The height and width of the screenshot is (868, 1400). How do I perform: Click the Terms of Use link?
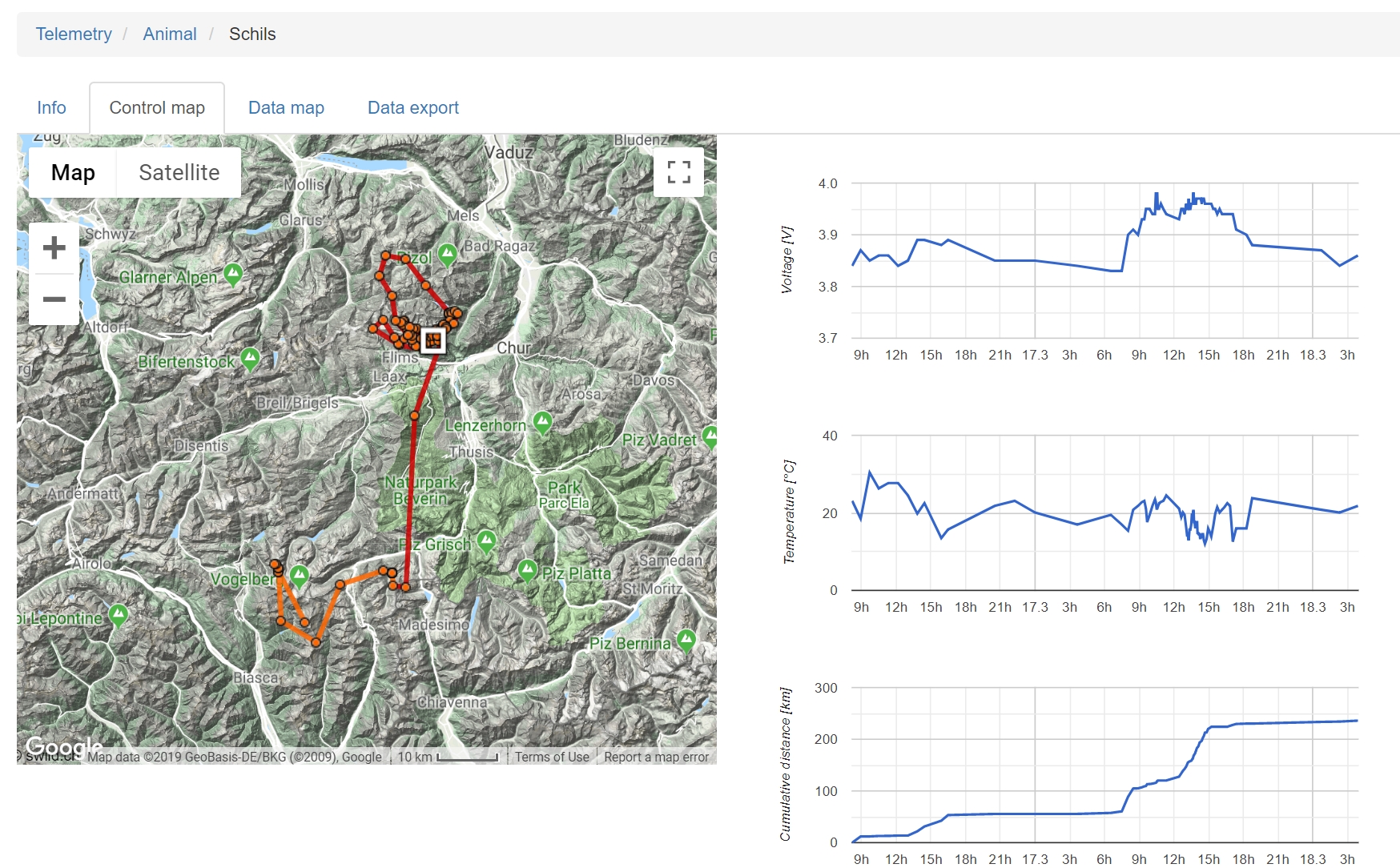pyautogui.click(x=552, y=756)
